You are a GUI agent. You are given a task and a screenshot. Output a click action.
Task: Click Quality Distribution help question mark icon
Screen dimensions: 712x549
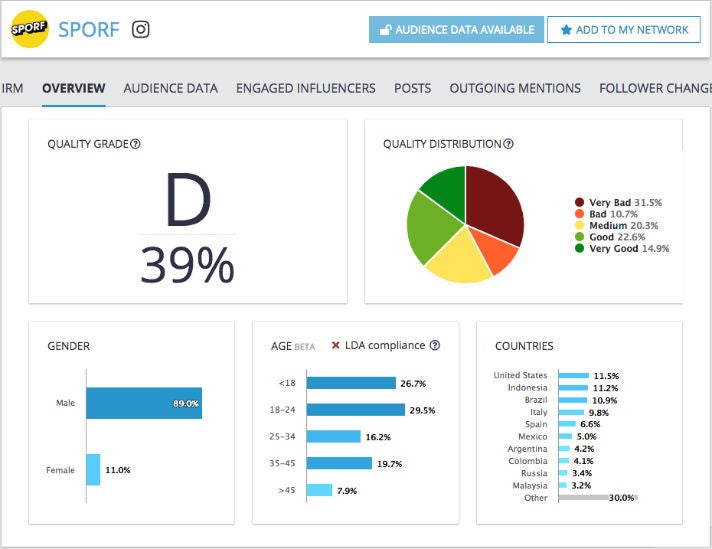pyautogui.click(x=508, y=144)
